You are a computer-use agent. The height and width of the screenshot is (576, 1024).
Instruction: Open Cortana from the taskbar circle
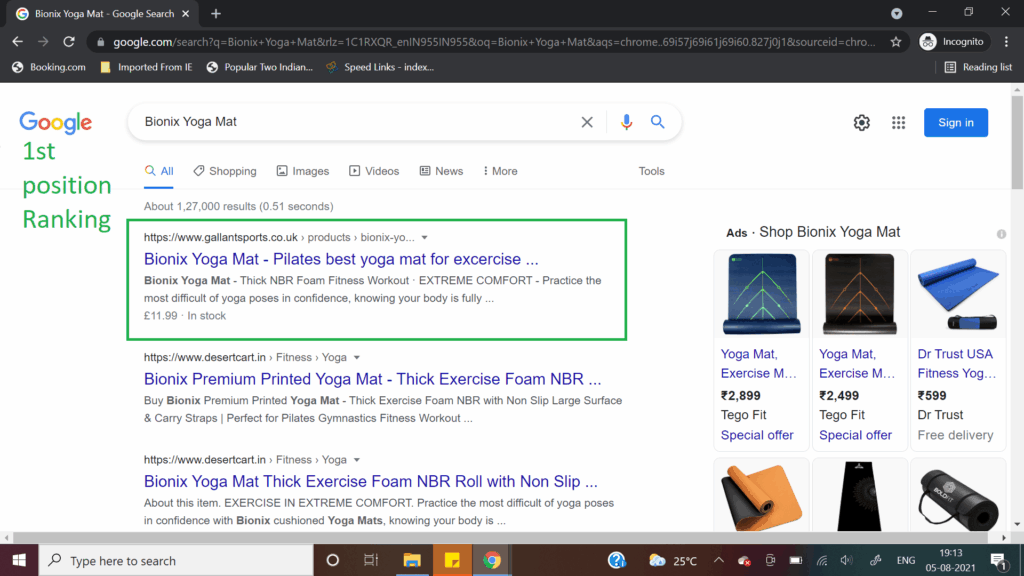pos(332,560)
